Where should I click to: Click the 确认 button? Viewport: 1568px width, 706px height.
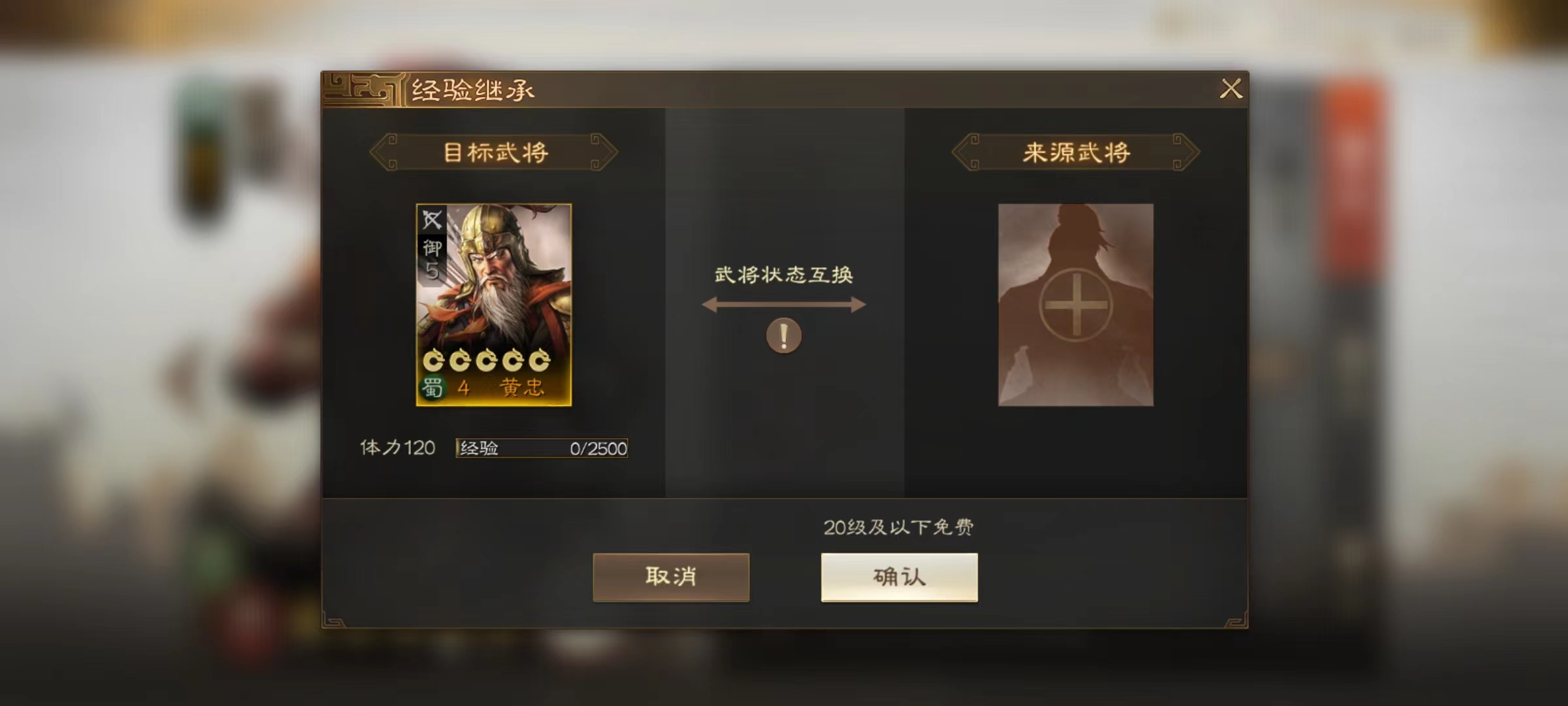[x=899, y=577]
